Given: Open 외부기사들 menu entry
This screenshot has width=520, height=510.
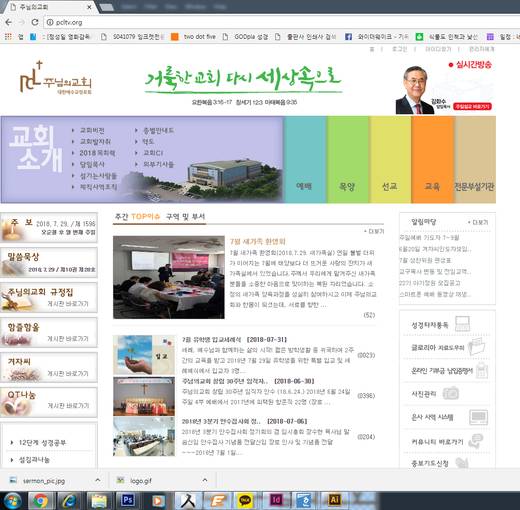Looking at the screenshot, I should point(158,164).
